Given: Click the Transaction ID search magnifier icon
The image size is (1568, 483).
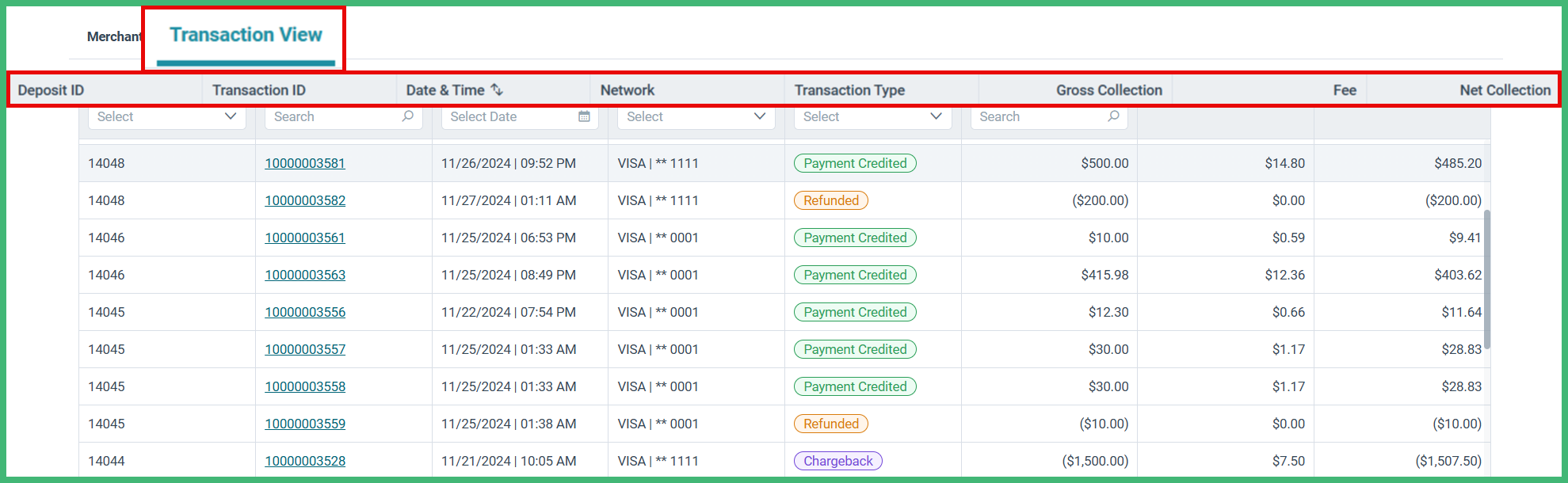Looking at the screenshot, I should [x=408, y=116].
